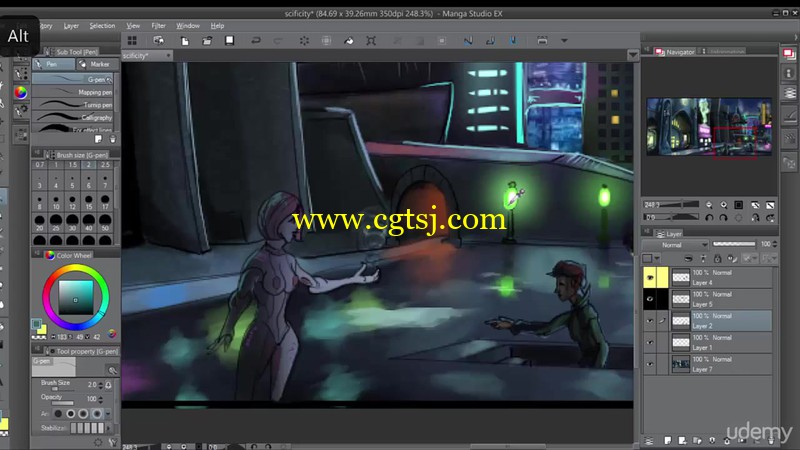800x450 pixels.
Task: Select the Turnip pen brush
Action: (72, 105)
